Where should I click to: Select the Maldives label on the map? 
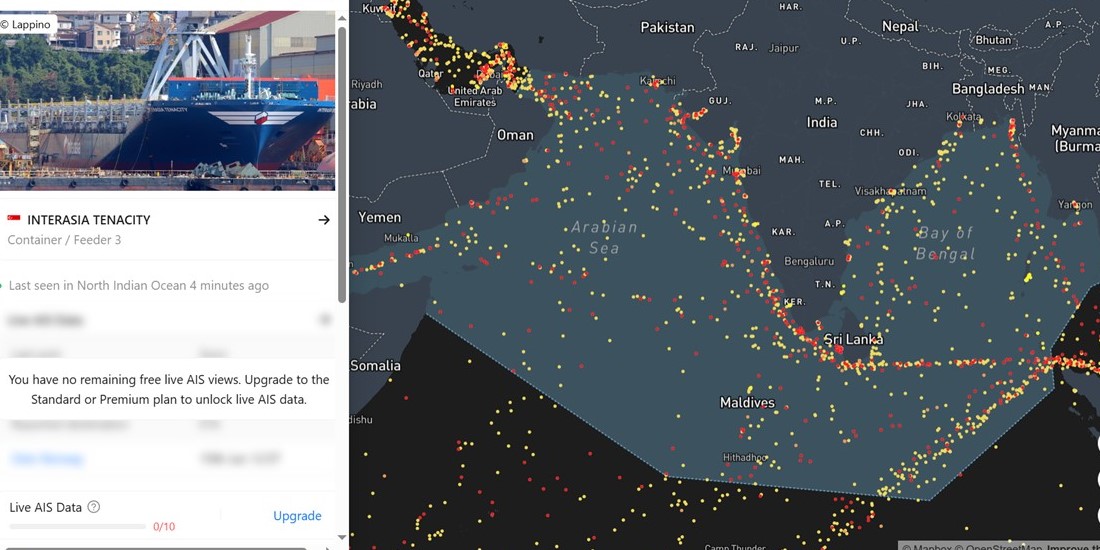click(x=747, y=403)
